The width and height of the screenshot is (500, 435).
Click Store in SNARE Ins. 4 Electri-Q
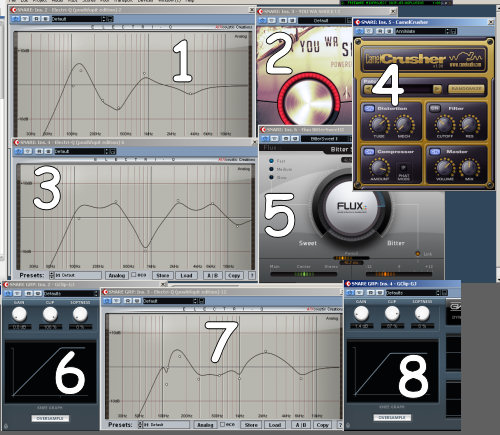click(x=163, y=275)
